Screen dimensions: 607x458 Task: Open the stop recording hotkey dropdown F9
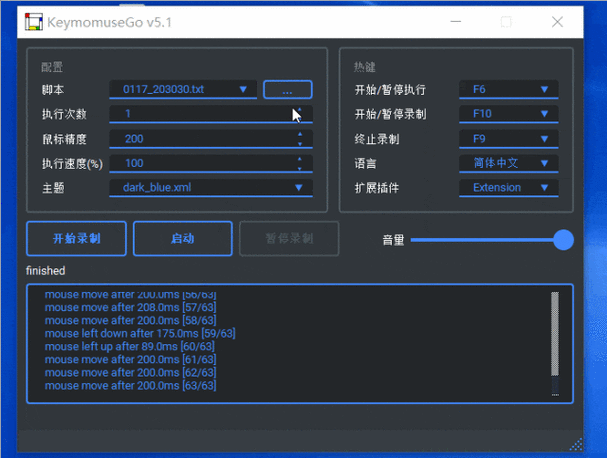click(509, 139)
